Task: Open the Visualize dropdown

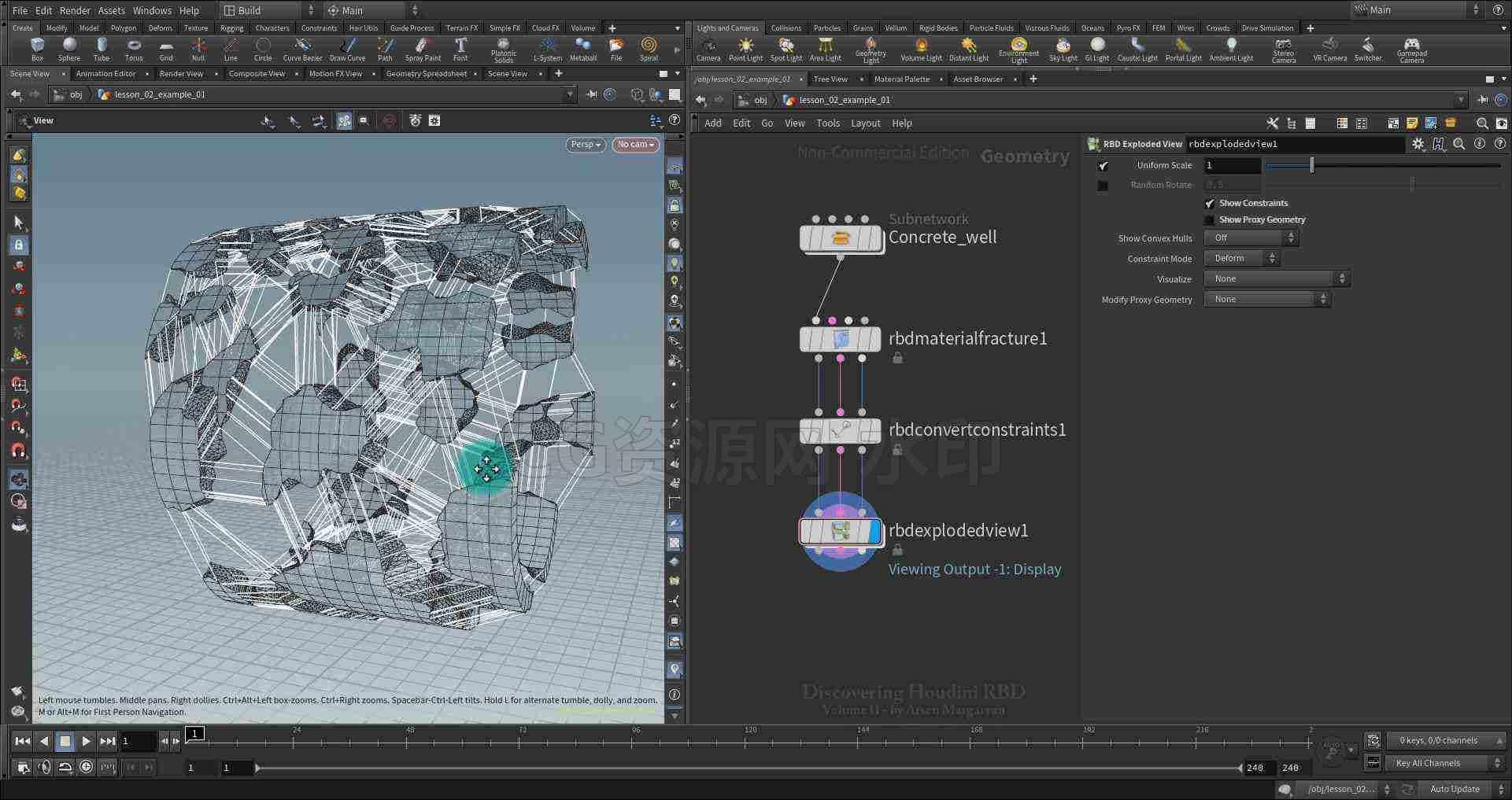Action: 1277,278
